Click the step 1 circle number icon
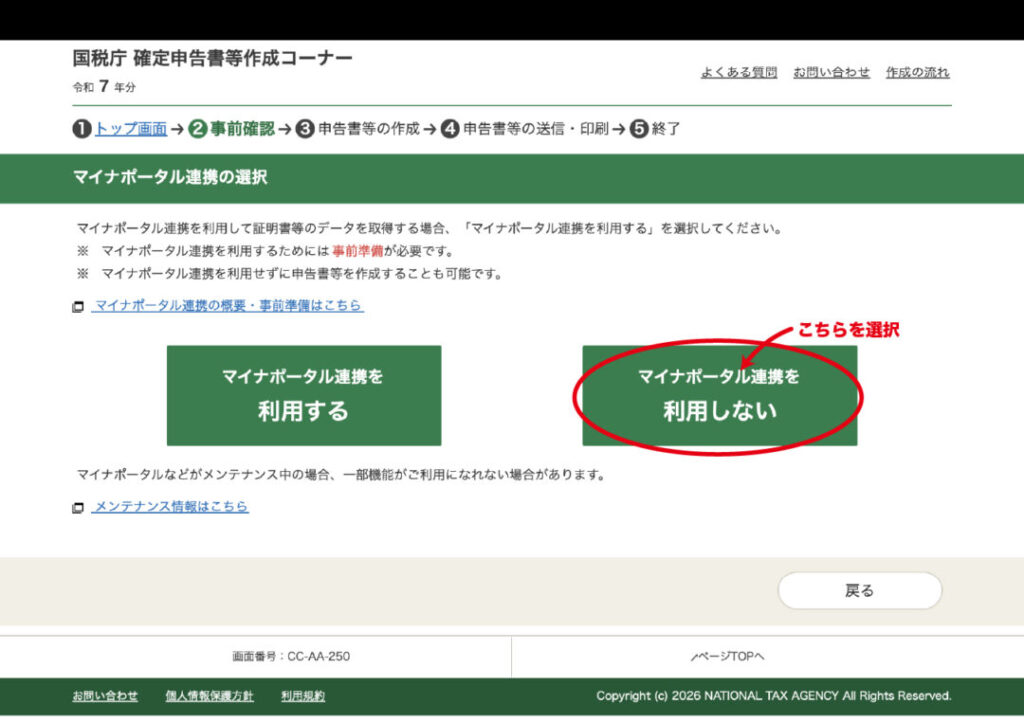The height and width of the screenshot is (722, 1024). coord(81,129)
